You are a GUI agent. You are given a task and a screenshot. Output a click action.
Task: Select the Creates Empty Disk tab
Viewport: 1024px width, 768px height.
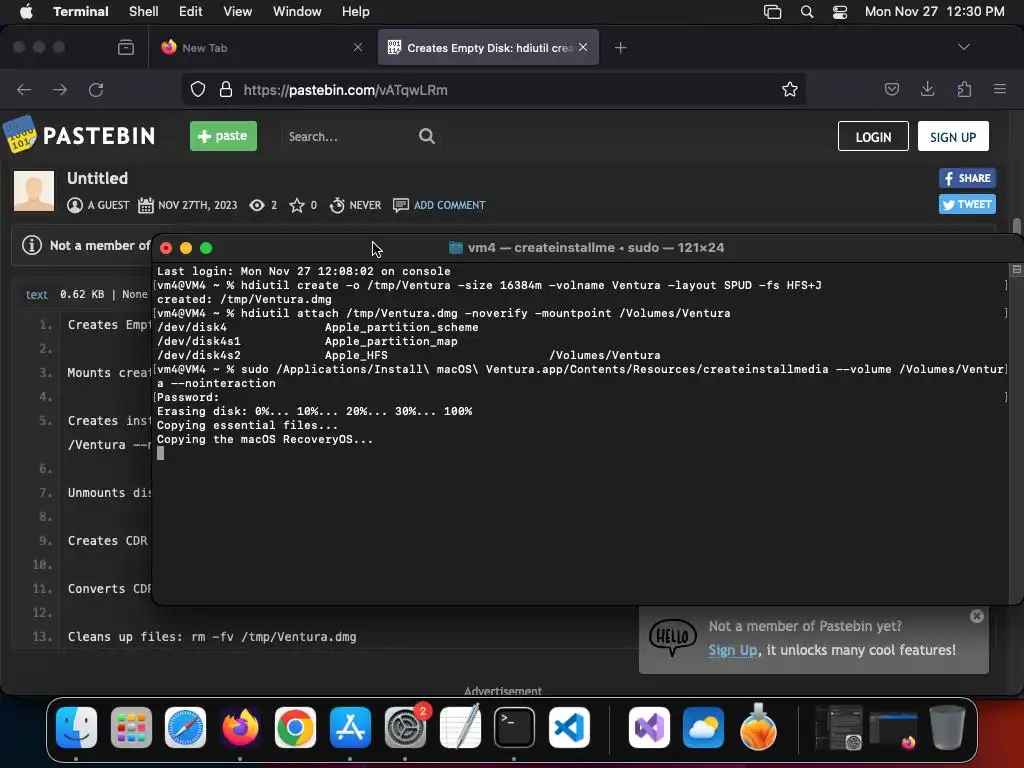(x=488, y=48)
